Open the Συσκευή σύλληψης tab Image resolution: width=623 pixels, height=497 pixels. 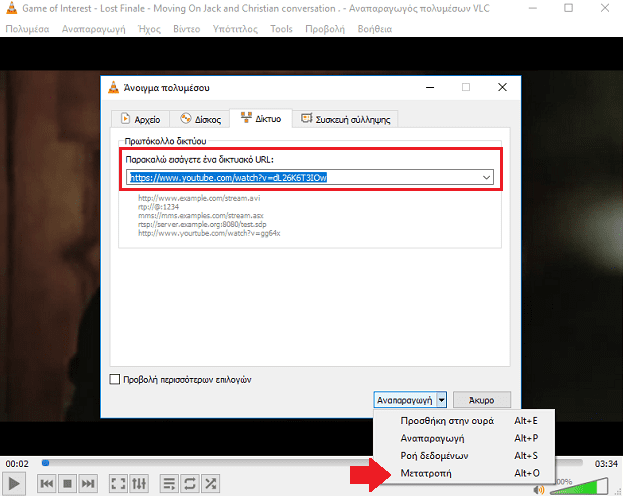pyautogui.click(x=345, y=119)
